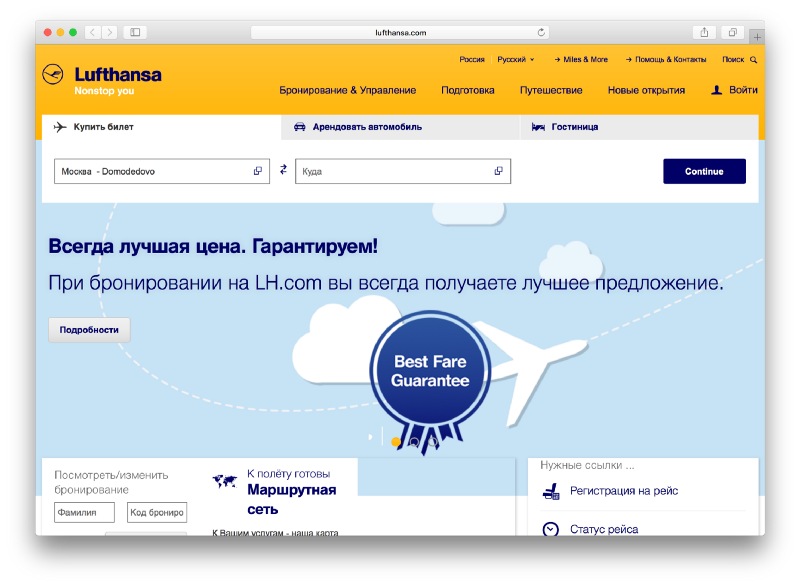Select the first orange carousel dot

tap(396, 442)
